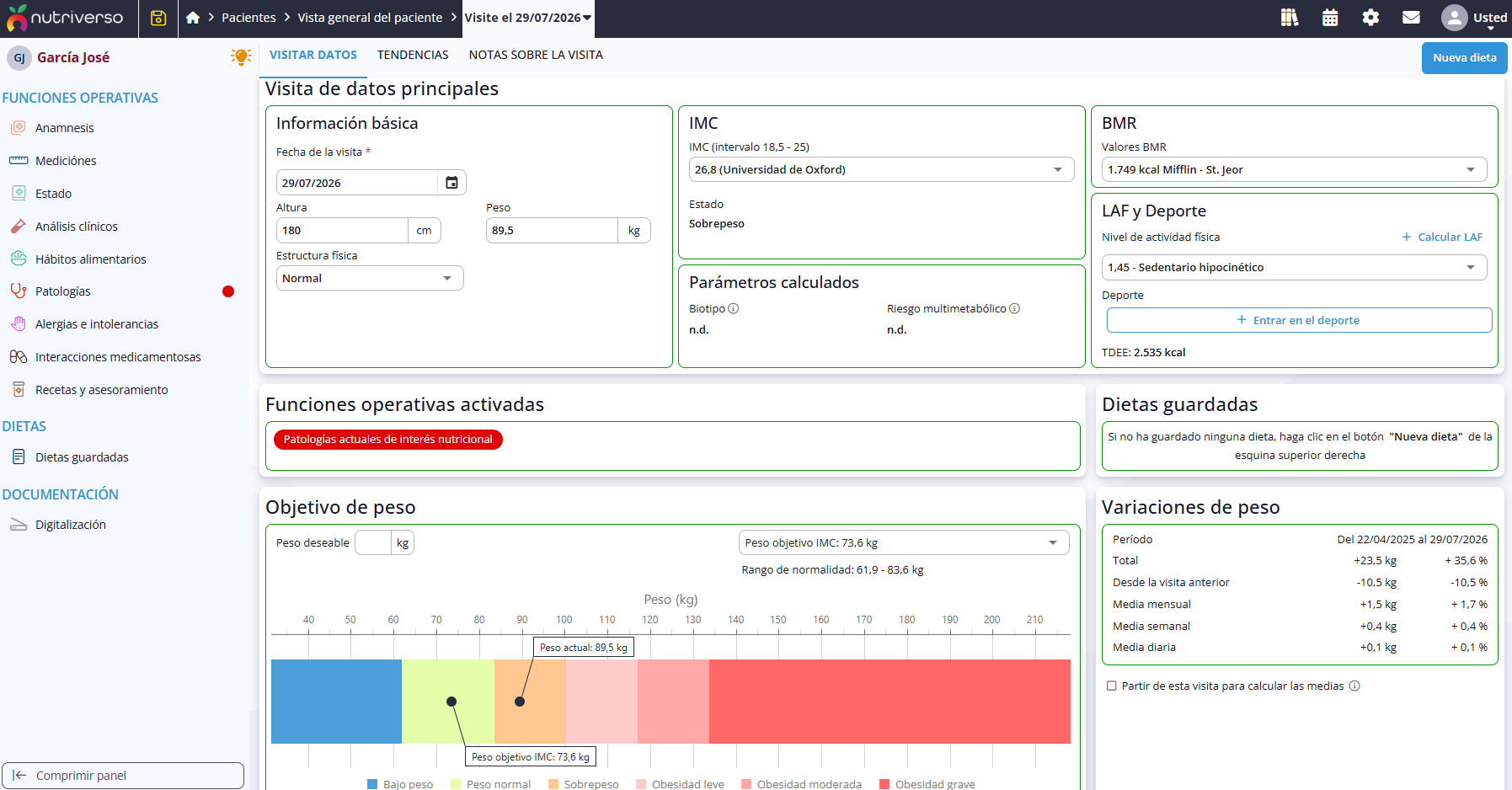Click the Riesgo multimetabólico info icon

(1015, 308)
